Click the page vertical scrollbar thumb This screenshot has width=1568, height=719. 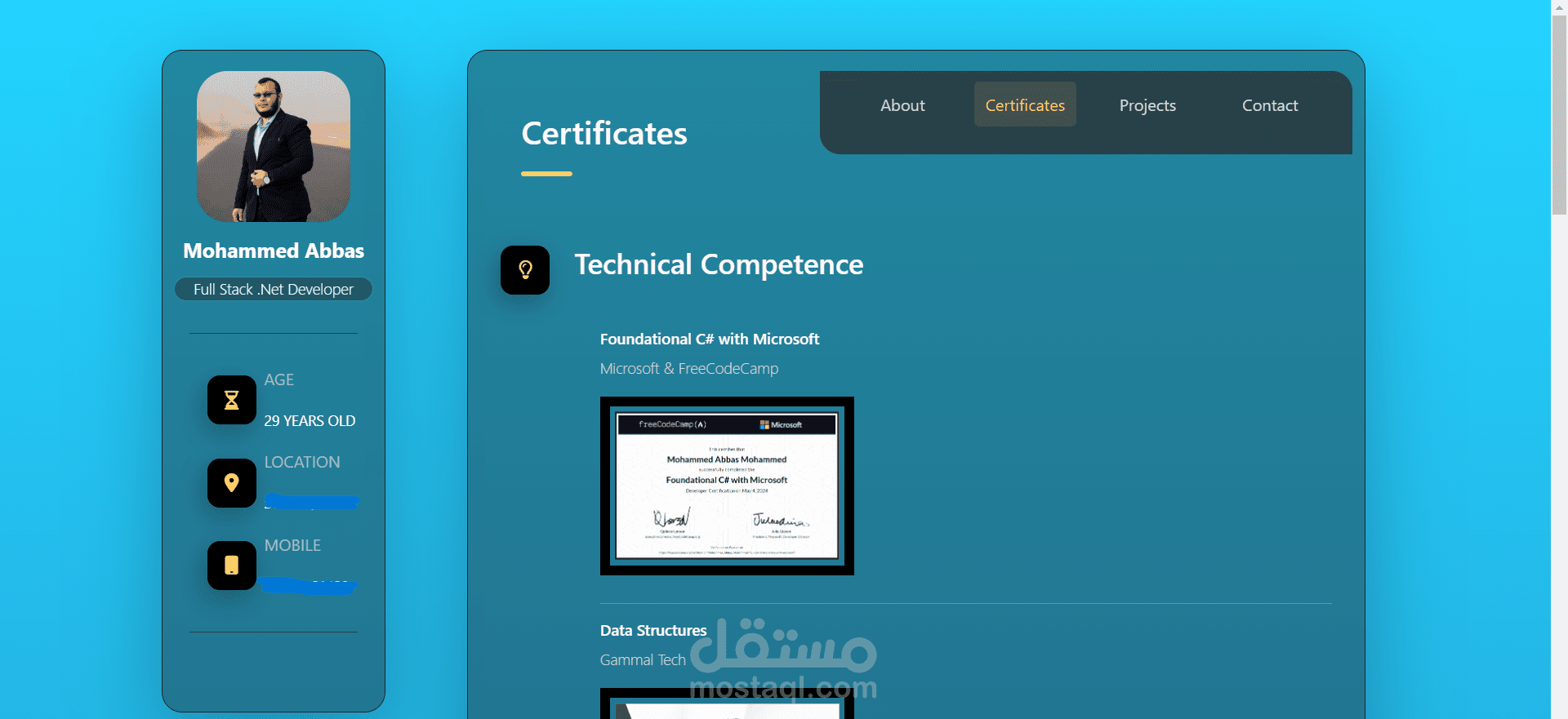1559,114
